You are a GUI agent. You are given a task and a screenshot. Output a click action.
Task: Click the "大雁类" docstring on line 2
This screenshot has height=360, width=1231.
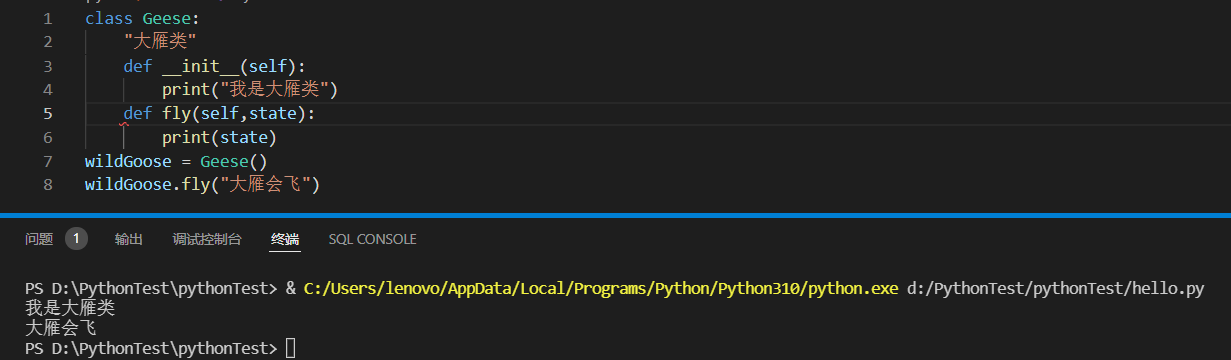[160, 42]
